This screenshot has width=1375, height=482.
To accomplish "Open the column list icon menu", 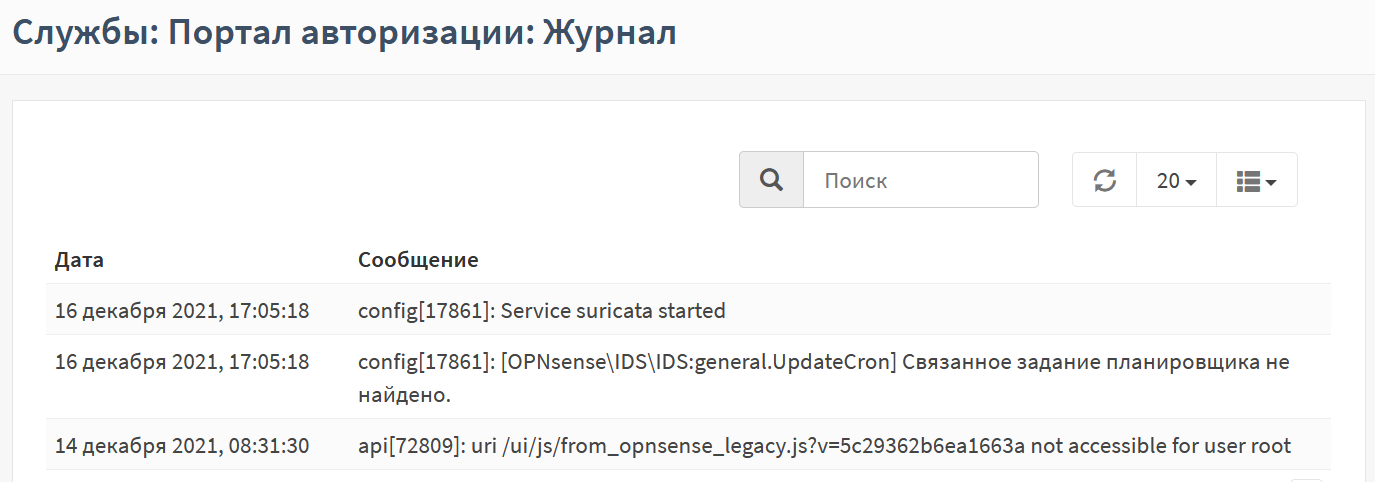I will pyautogui.click(x=1256, y=180).
